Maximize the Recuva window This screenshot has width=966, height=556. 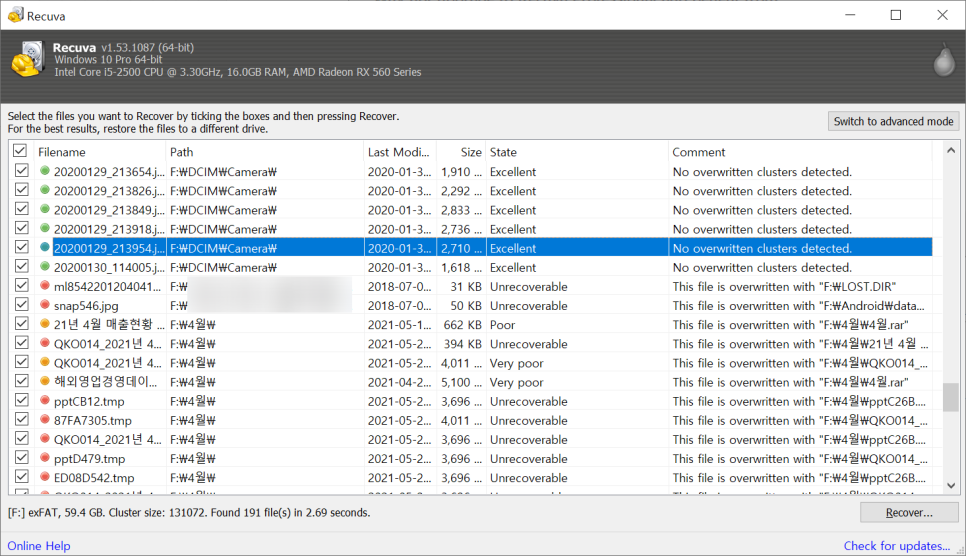click(896, 15)
